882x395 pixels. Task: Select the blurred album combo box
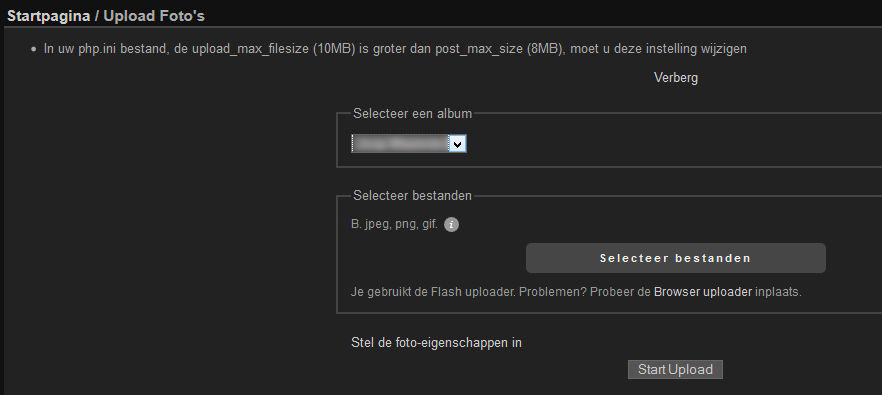[408, 144]
